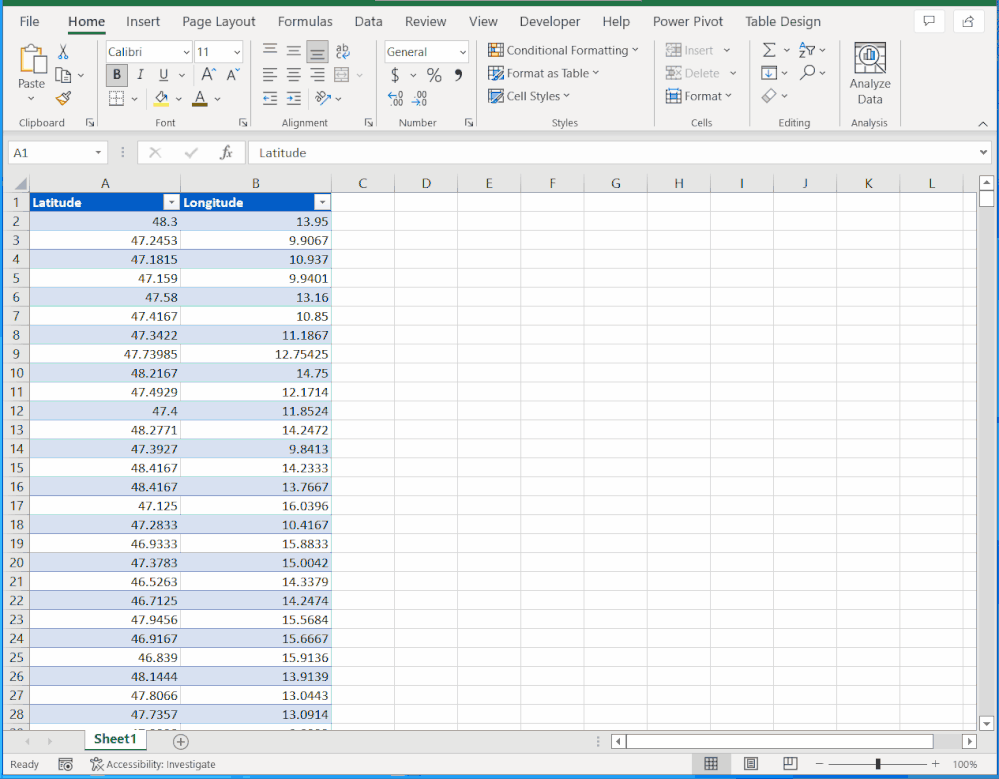Click Decrease Decimal icon
999x779 pixels.
[420, 98]
